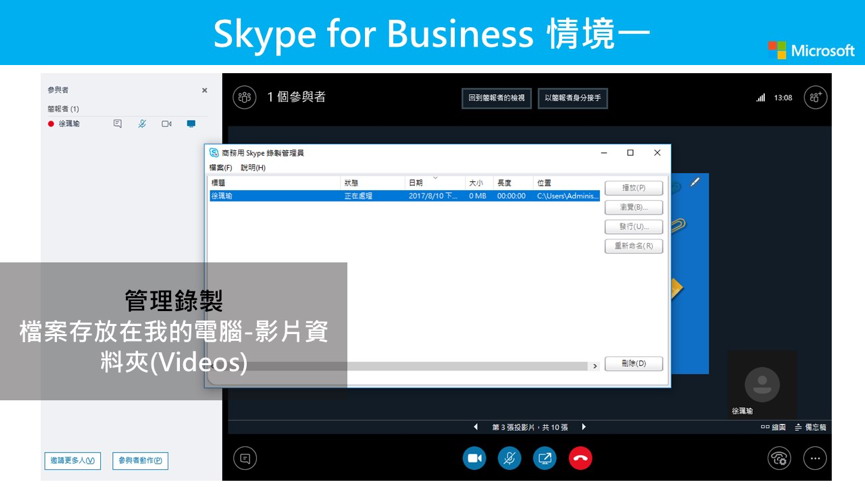Click the 00:00:00 length cell
Screen dimensions: 865x487
(x=511, y=196)
